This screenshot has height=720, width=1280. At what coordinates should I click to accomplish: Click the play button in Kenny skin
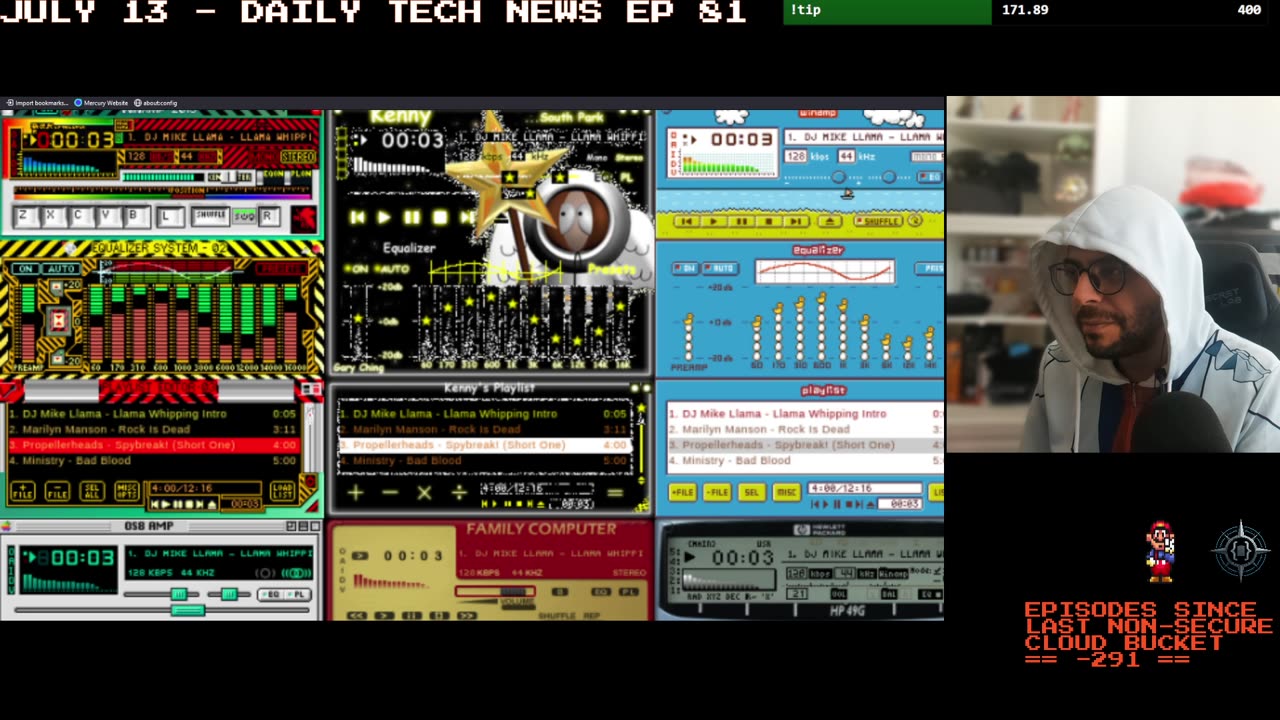385,217
